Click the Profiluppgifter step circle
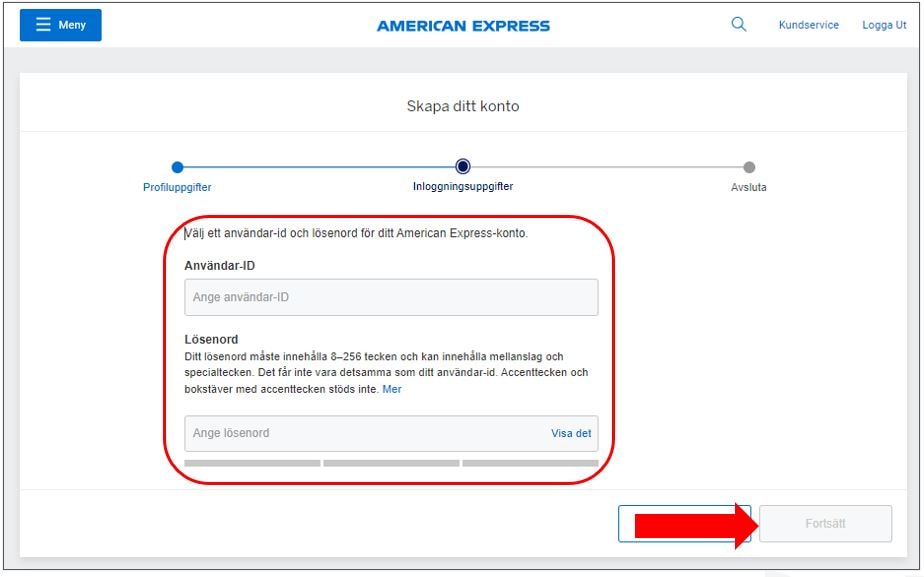Image resolution: width=924 pixels, height=577 pixels. (x=177, y=167)
